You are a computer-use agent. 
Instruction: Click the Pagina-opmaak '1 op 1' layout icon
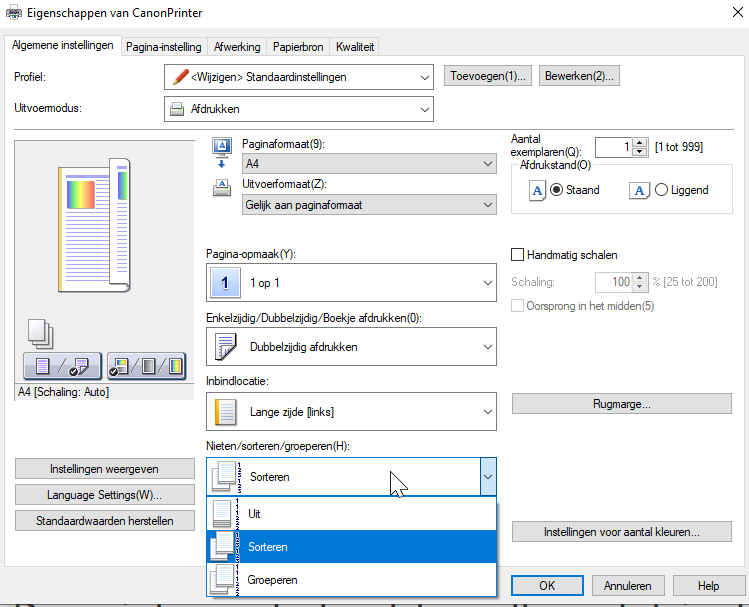pyautogui.click(x=225, y=284)
